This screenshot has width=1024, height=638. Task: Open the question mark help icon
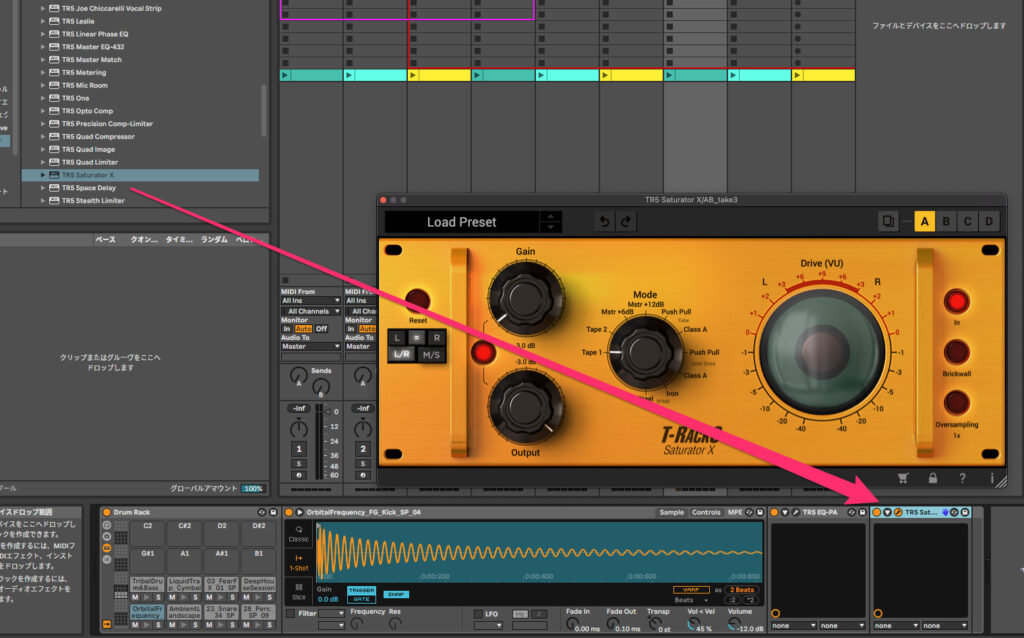tap(962, 478)
